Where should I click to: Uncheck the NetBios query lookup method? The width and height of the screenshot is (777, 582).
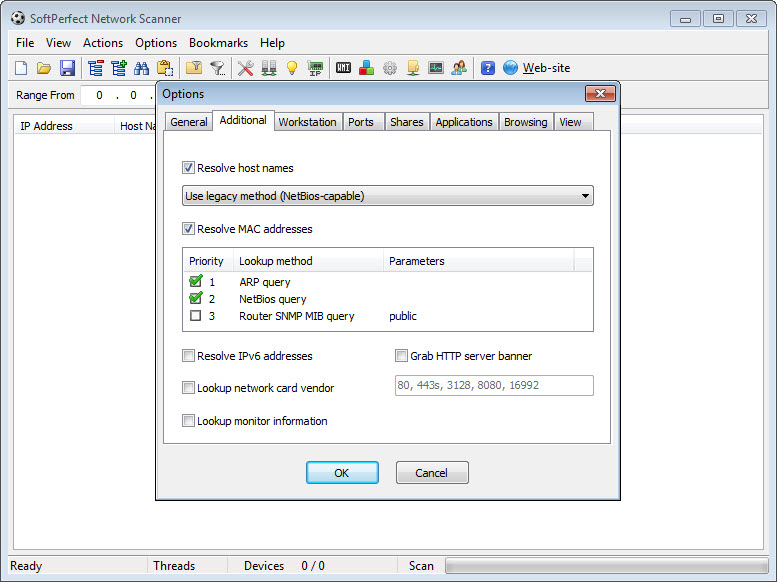[196, 298]
